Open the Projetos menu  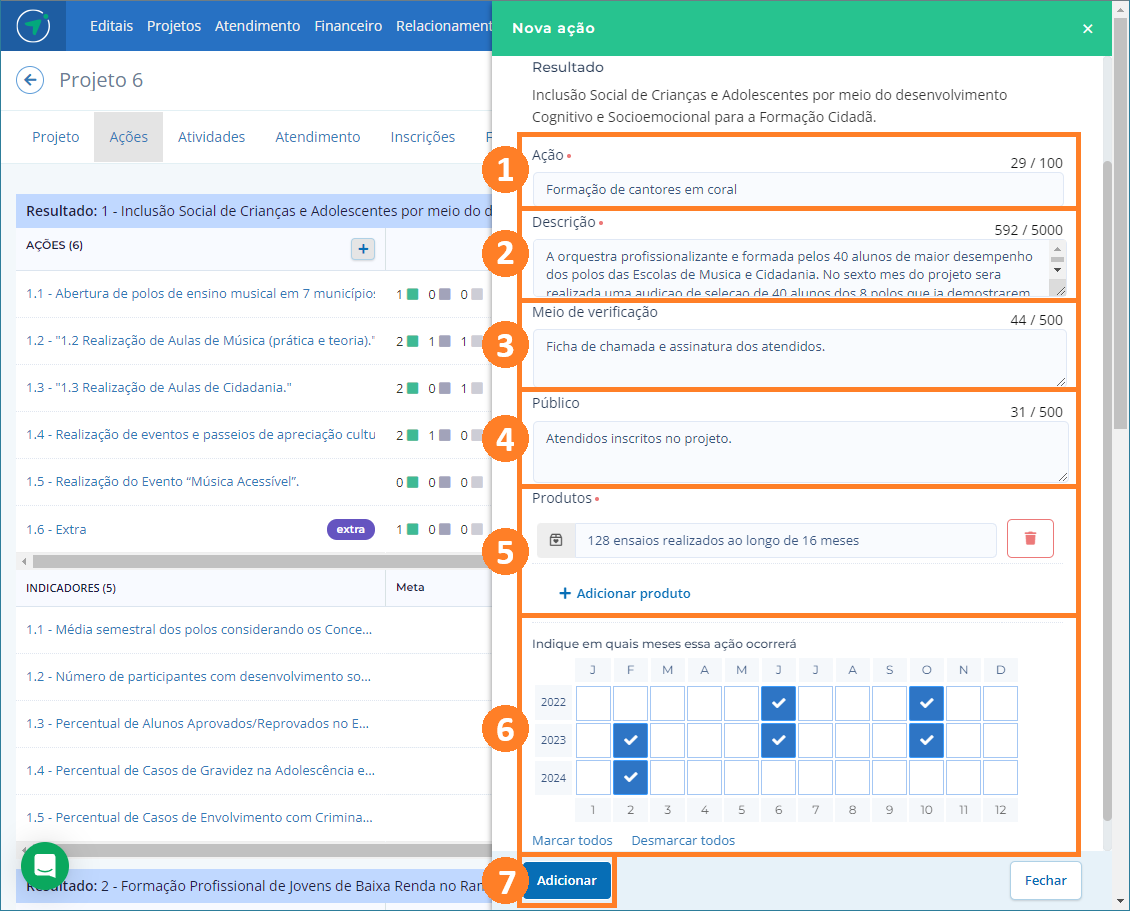point(174,26)
